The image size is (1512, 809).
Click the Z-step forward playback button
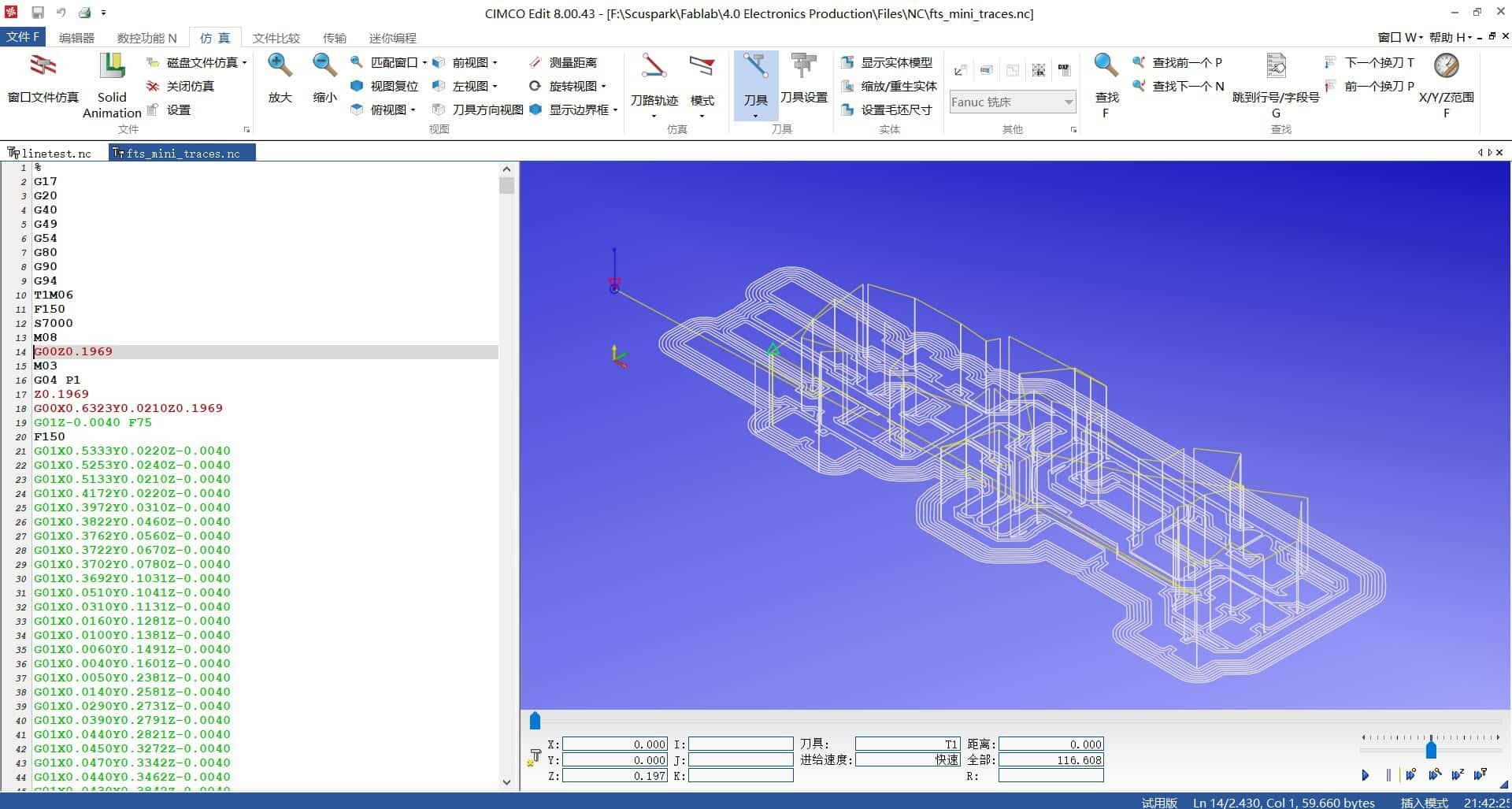click(1458, 775)
